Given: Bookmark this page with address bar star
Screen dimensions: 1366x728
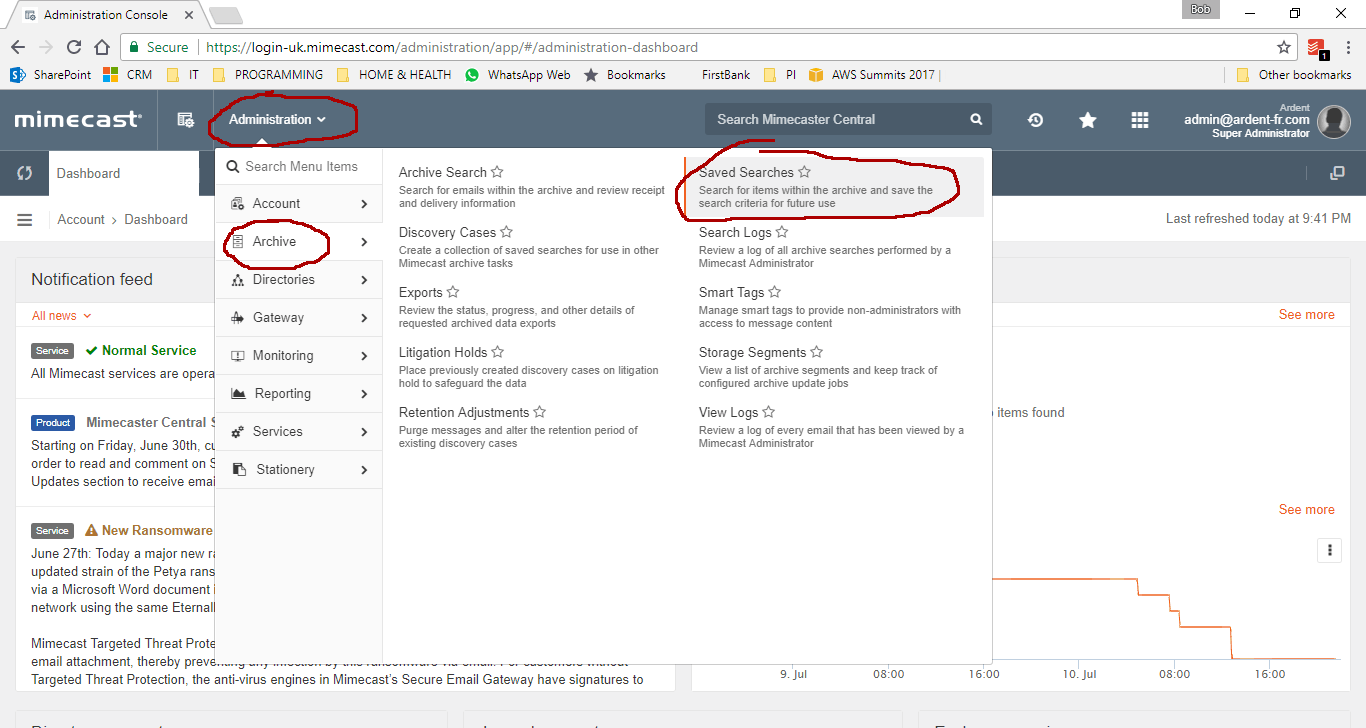Looking at the screenshot, I should click(x=1284, y=47).
